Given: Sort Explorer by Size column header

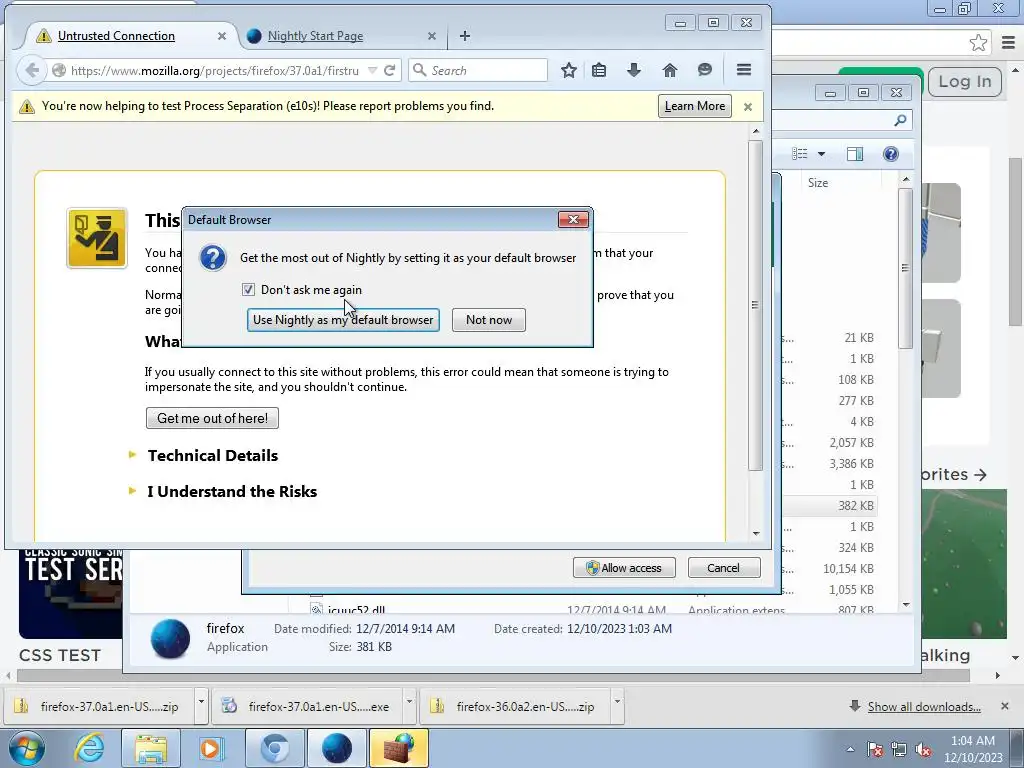Looking at the screenshot, I should point(842,183).
